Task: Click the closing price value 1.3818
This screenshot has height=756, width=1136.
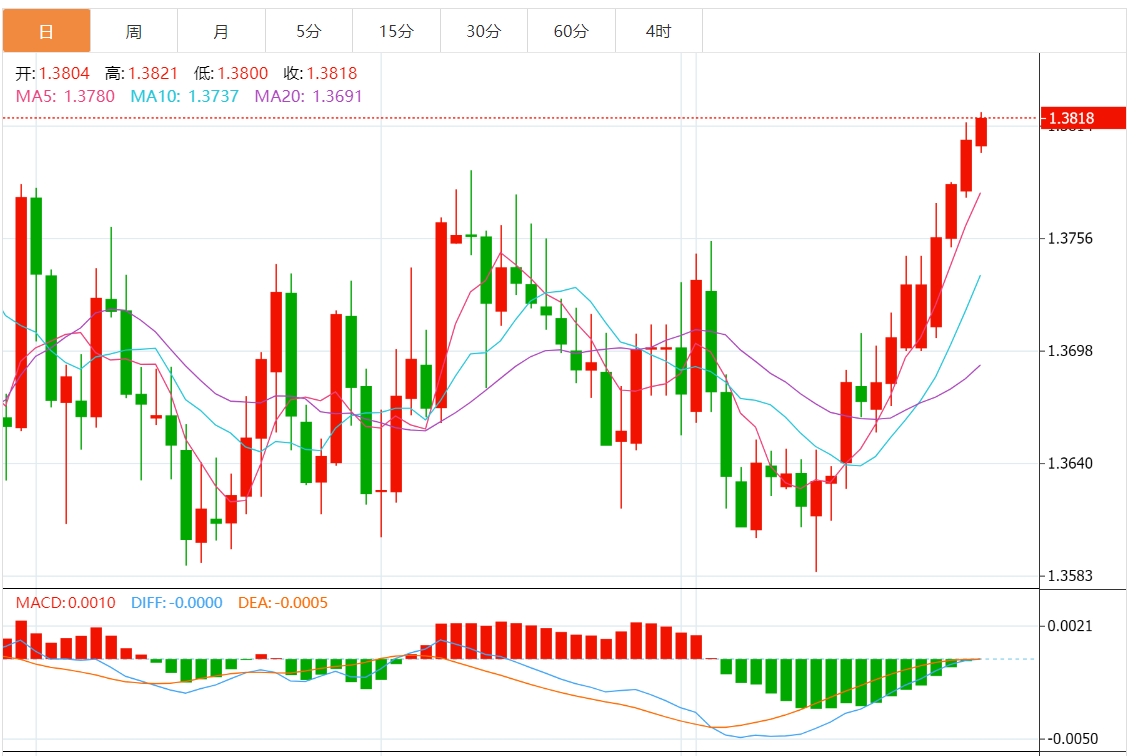Action: [x=332, y=73]
